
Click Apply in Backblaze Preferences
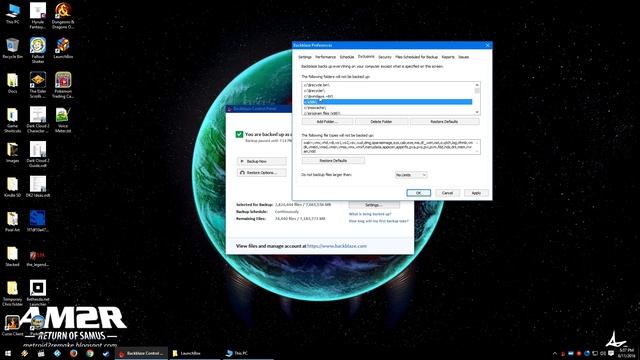coord(476,193)
